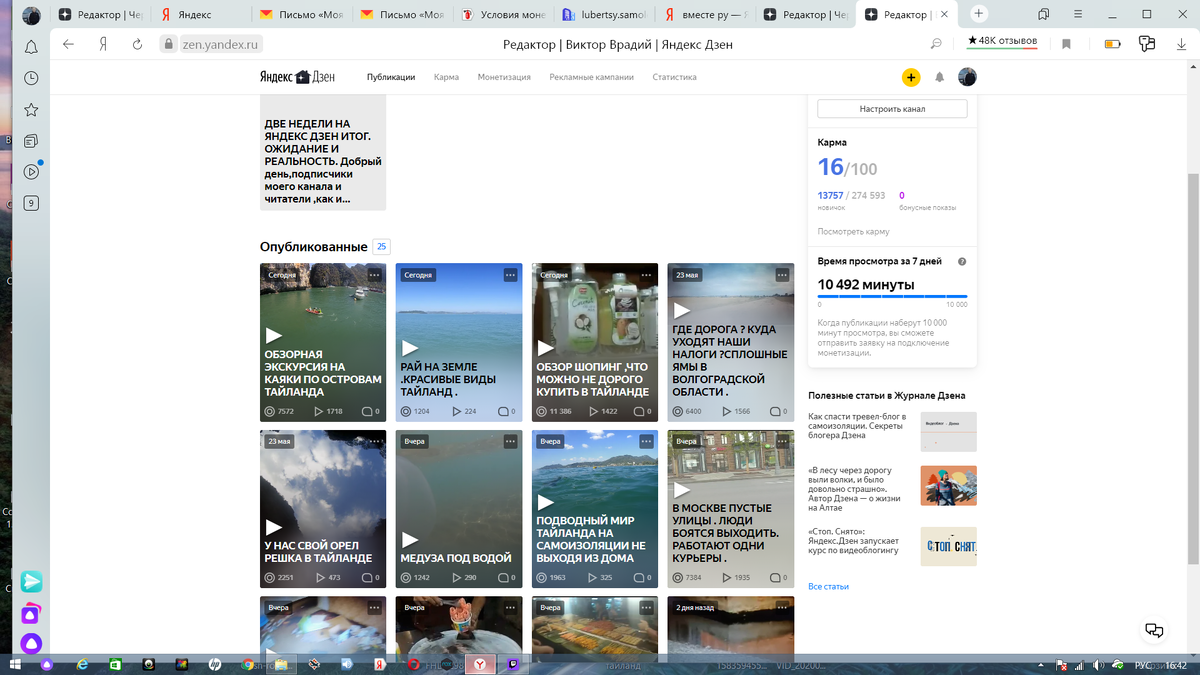
Task: Open the HP icon in the taskbar
Action: [x=215, y=664]
